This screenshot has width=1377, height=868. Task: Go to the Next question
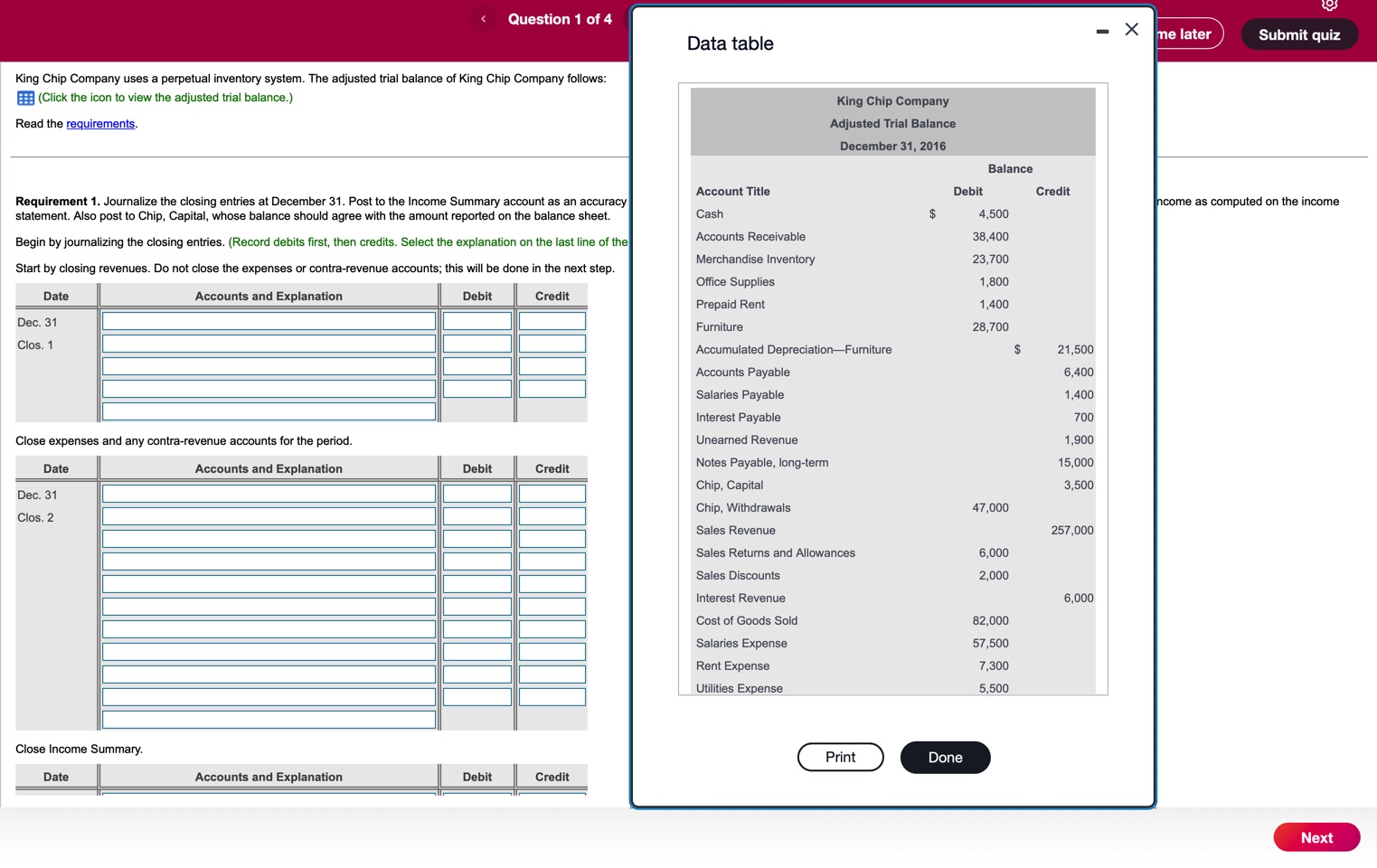point(1316,837)
